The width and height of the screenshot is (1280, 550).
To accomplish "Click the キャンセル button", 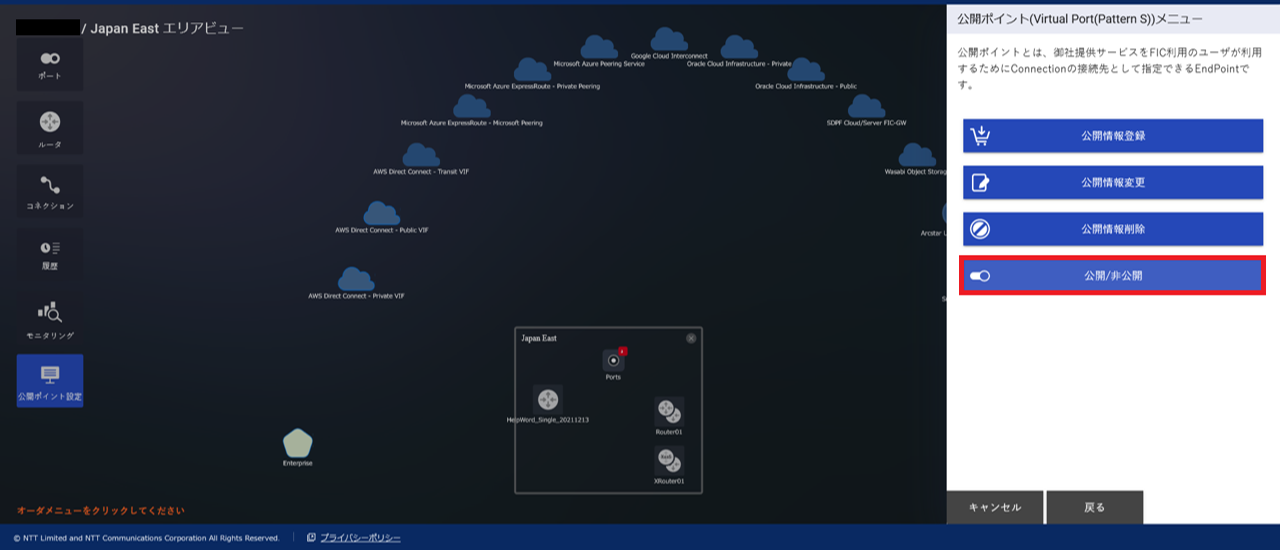I will (x=995, y=507).
